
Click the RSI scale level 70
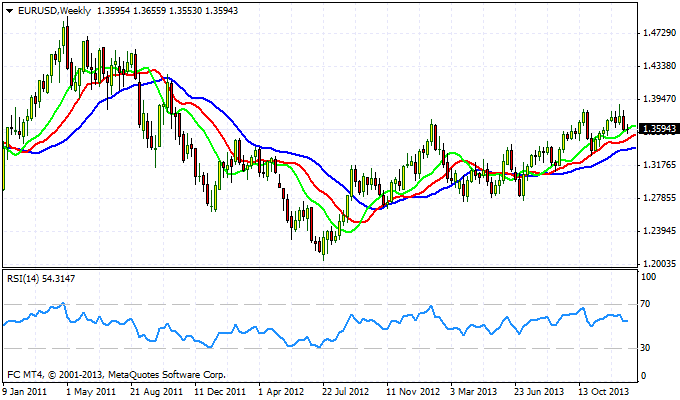646,304
